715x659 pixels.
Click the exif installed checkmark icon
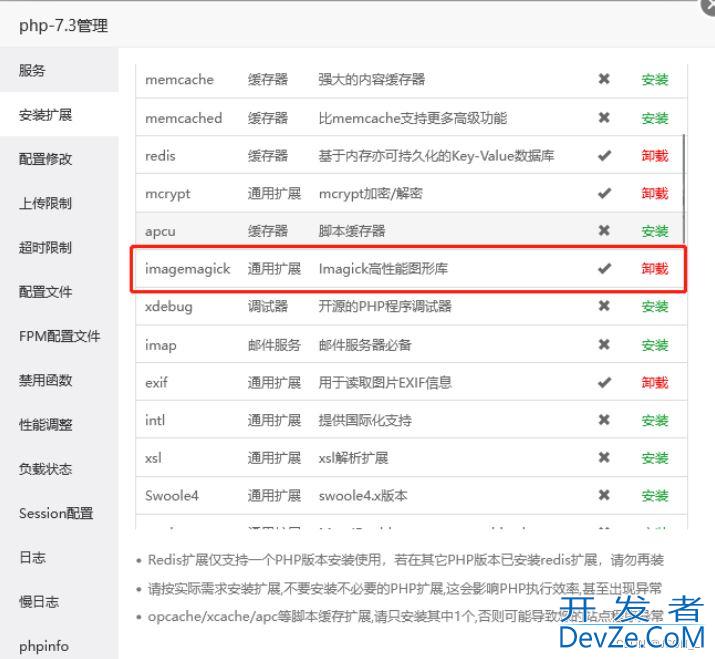point(604,383)
